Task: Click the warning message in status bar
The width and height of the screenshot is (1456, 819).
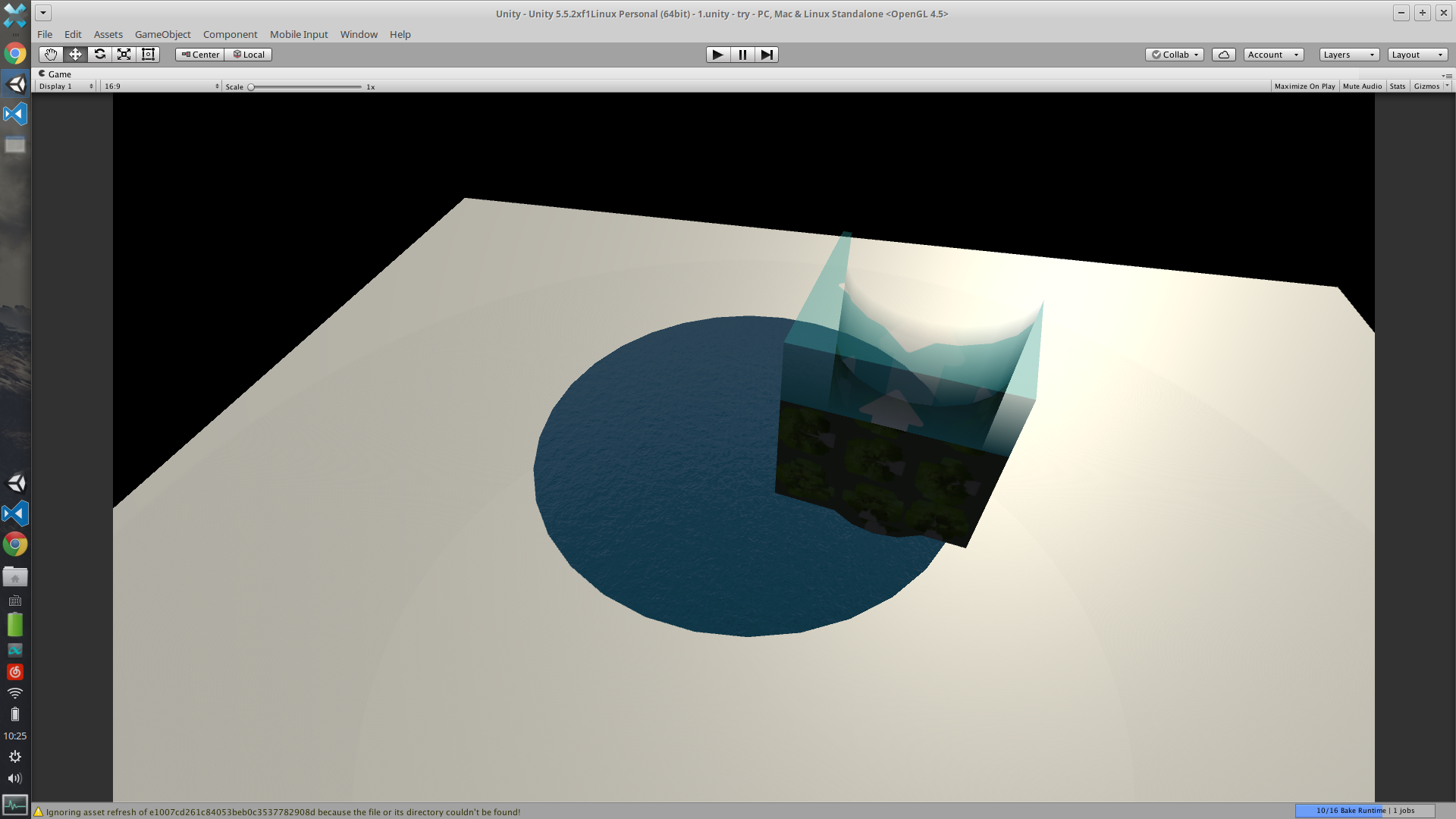Action: (x=282, y=811)
